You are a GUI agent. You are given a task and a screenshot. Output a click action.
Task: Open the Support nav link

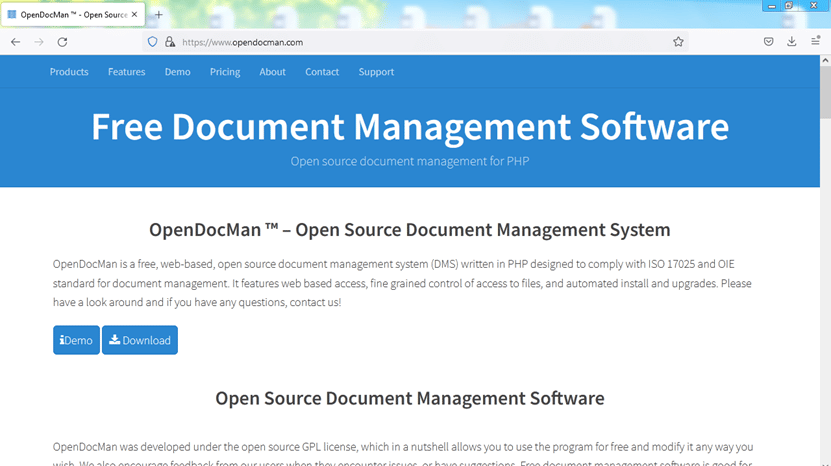click(376, 72)
